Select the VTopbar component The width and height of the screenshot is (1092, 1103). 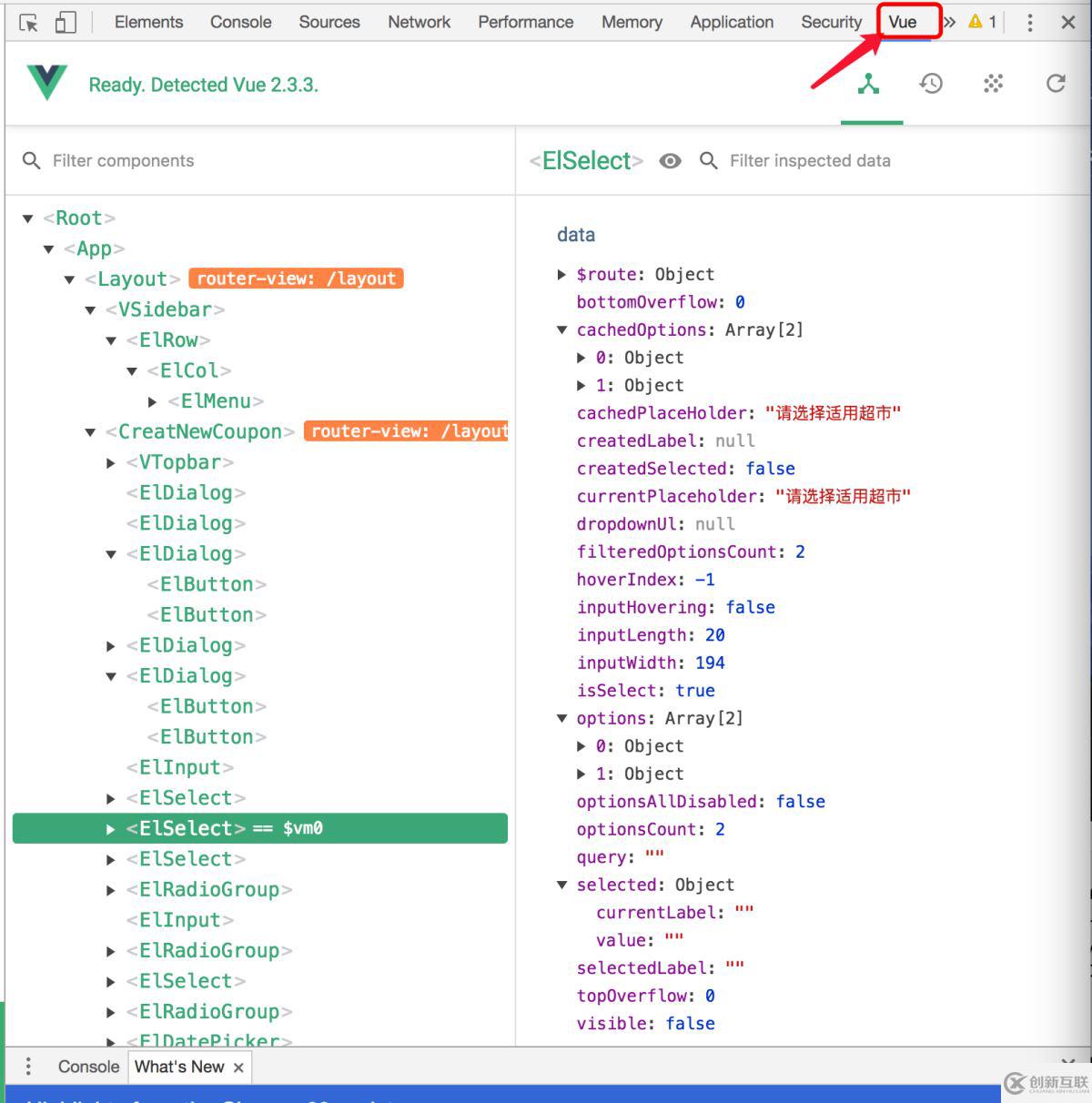pyautogui.click(x=180, y=462)
